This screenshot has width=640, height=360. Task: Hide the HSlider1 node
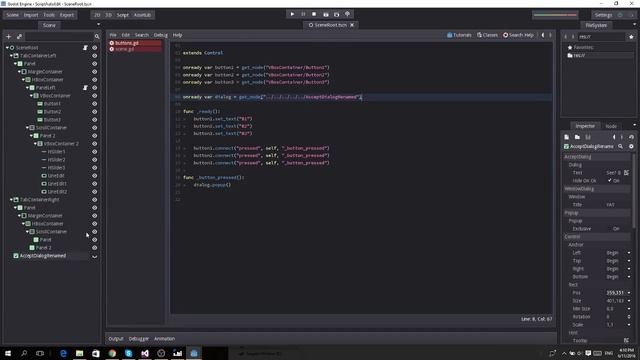(x=95, y=152)
